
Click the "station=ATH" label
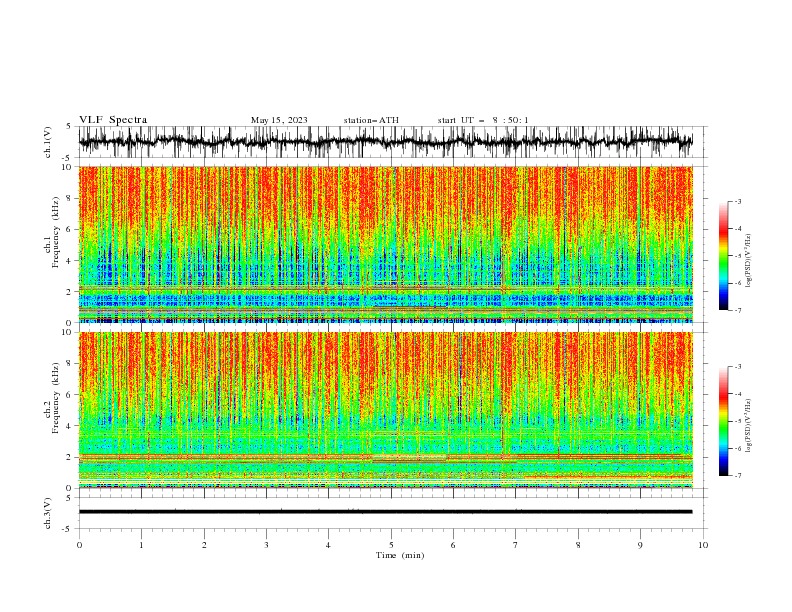[371, 120]
